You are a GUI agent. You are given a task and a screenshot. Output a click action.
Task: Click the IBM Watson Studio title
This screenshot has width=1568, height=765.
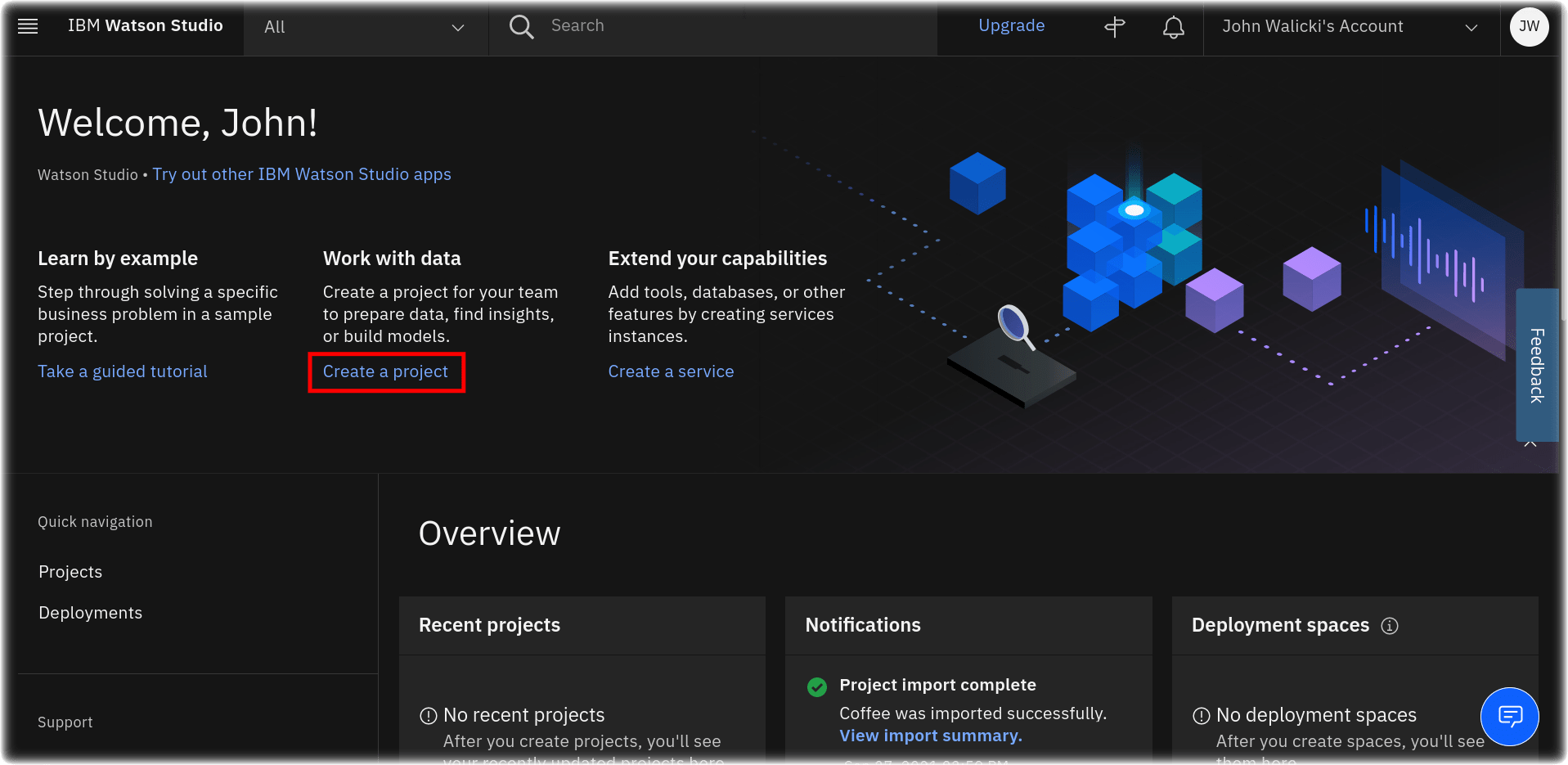tap(146, 26)
